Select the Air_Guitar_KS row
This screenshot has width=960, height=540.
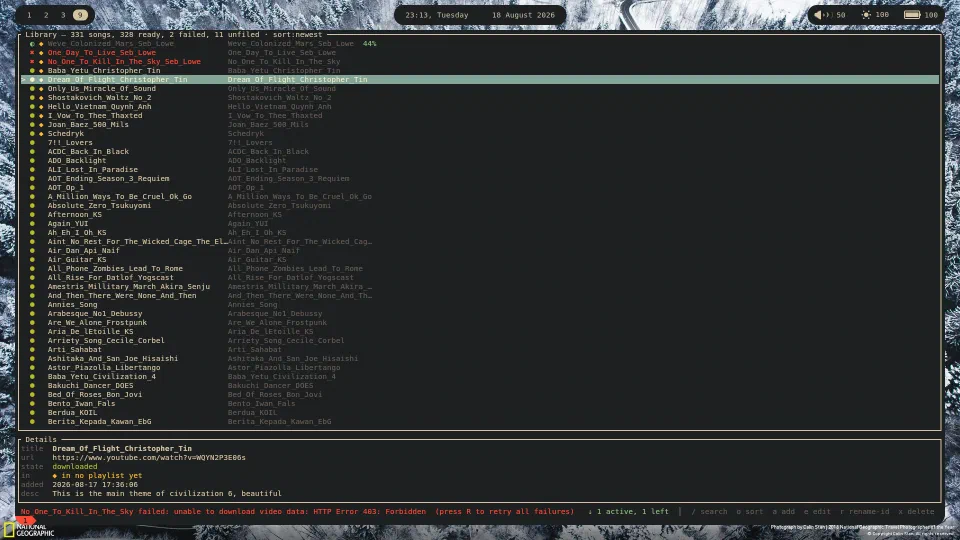(480, 260)
